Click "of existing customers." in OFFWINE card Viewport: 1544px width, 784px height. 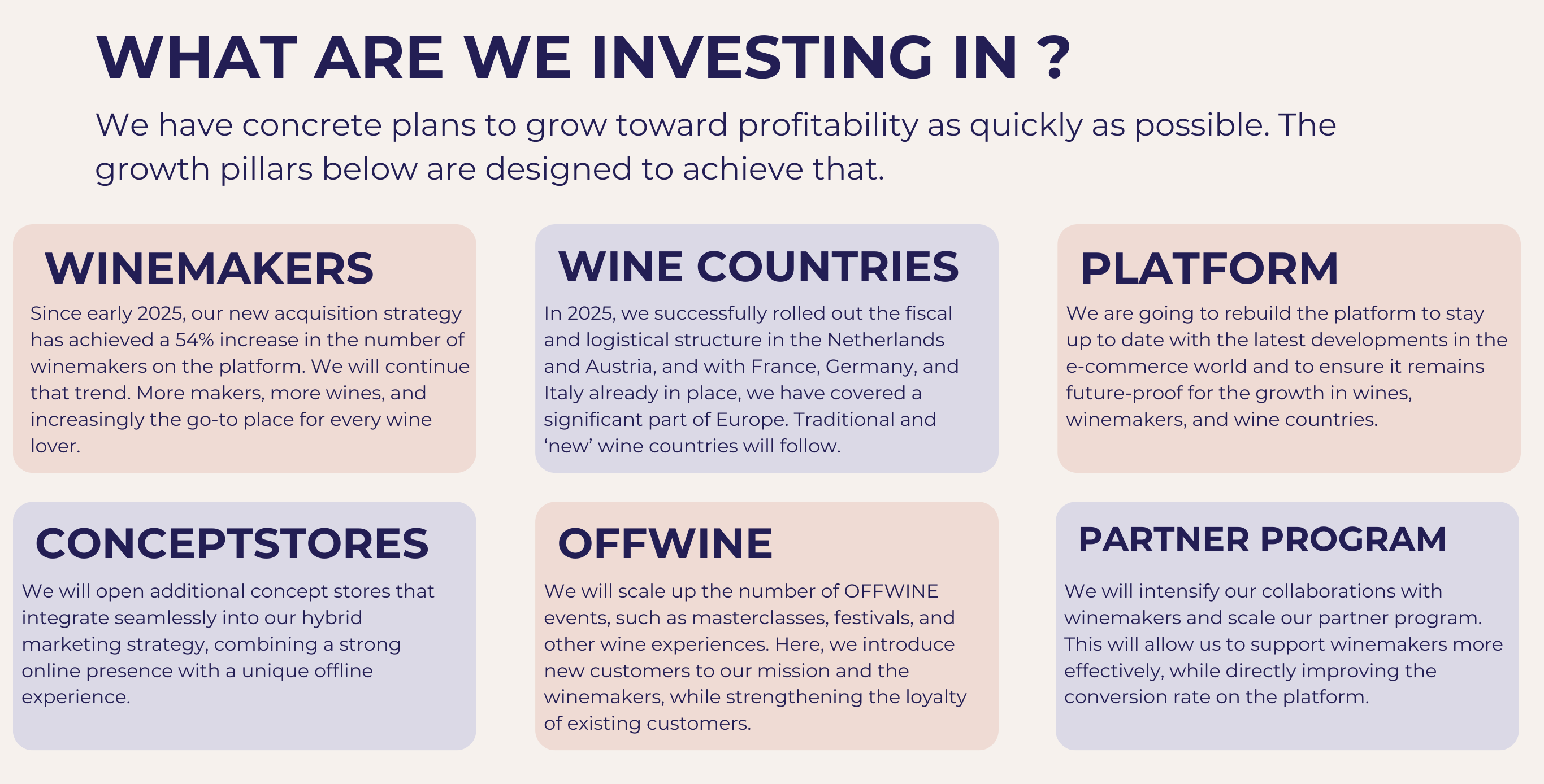[647, 724]
